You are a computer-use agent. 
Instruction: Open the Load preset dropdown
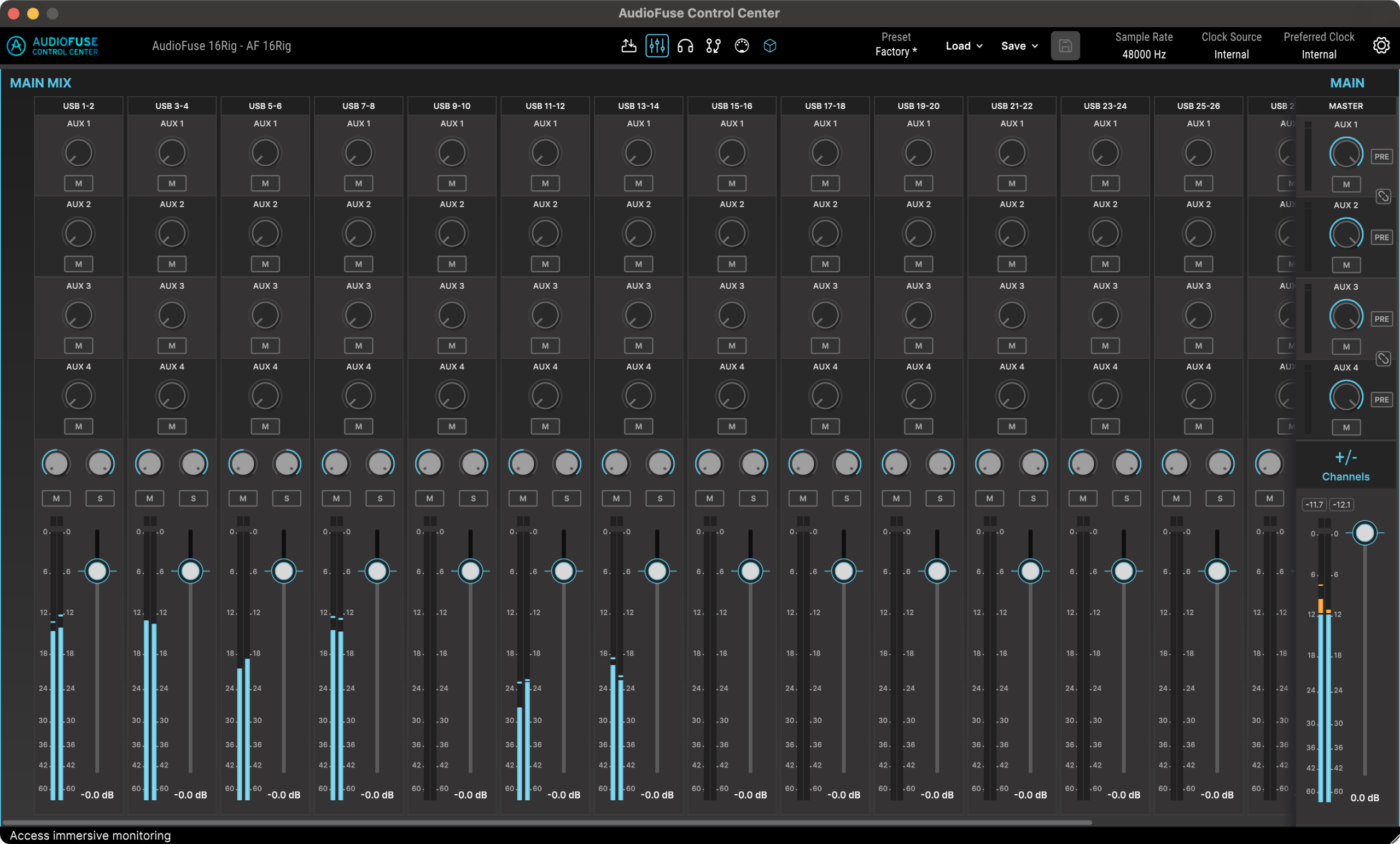tap(964, 46)
